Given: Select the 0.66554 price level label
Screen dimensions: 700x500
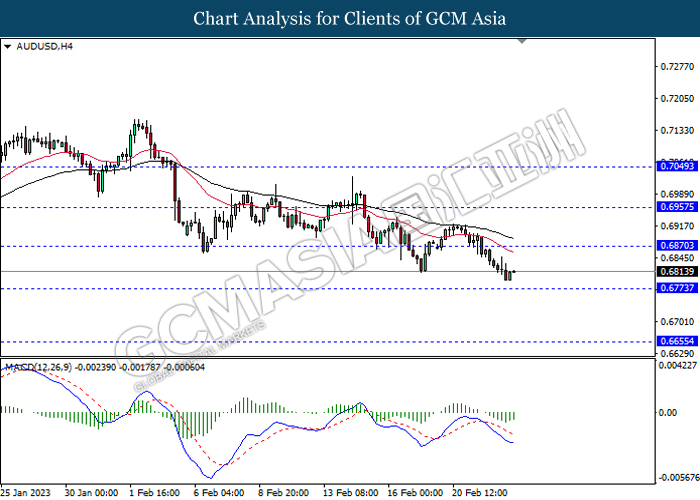Looking at the screenshot, I should (677, 341).
